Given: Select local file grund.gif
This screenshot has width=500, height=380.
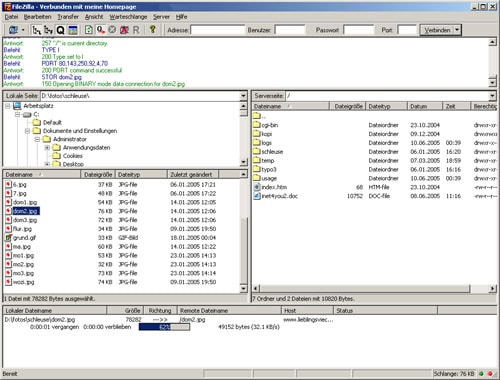Looking at the screenshot, I should [x=21, y=238].
